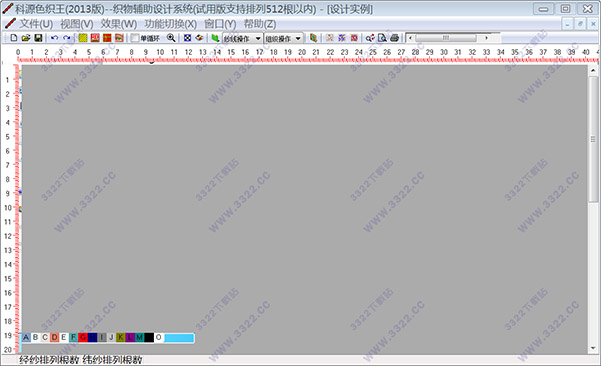Click the New file icon

14,38
